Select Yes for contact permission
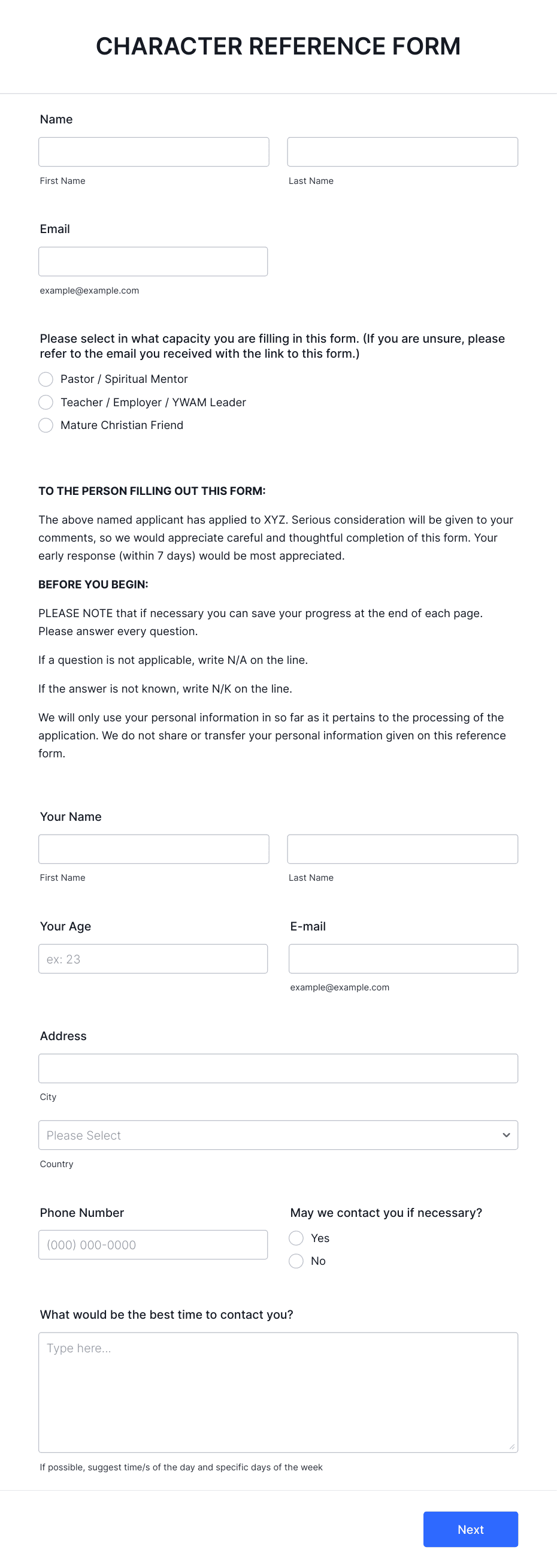557x1568 pixels. point(296,1237)
